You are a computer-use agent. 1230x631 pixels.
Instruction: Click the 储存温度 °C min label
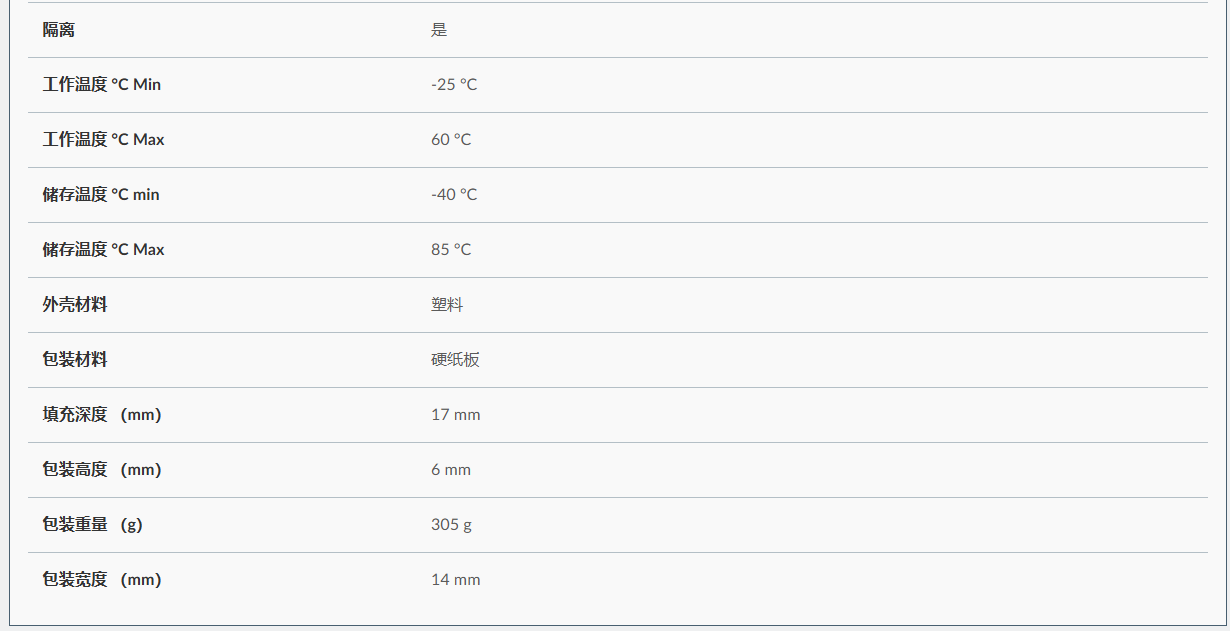tap(101, 195)
